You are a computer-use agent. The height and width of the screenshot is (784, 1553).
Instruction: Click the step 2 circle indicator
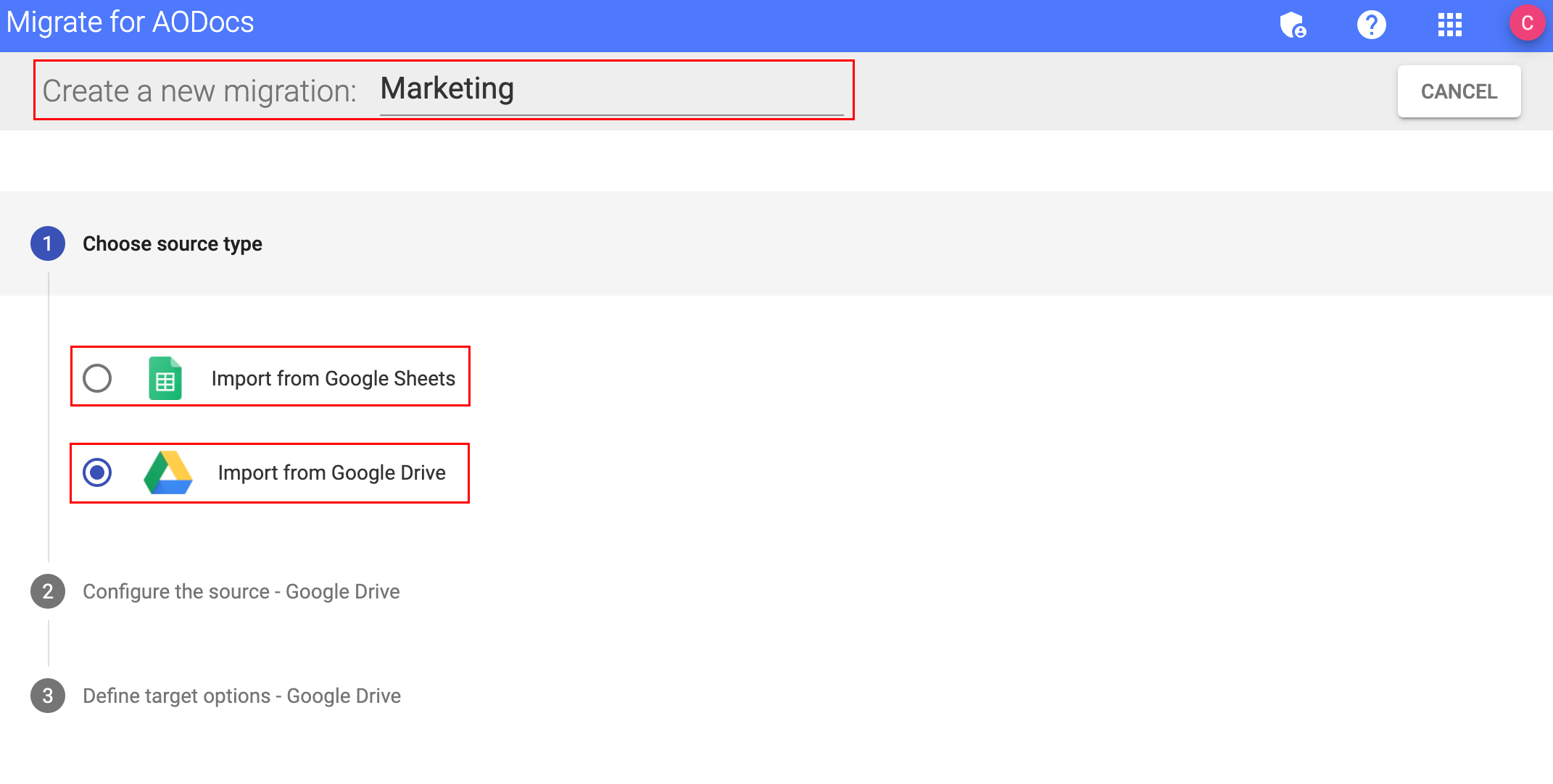click(x=47, y=591)
